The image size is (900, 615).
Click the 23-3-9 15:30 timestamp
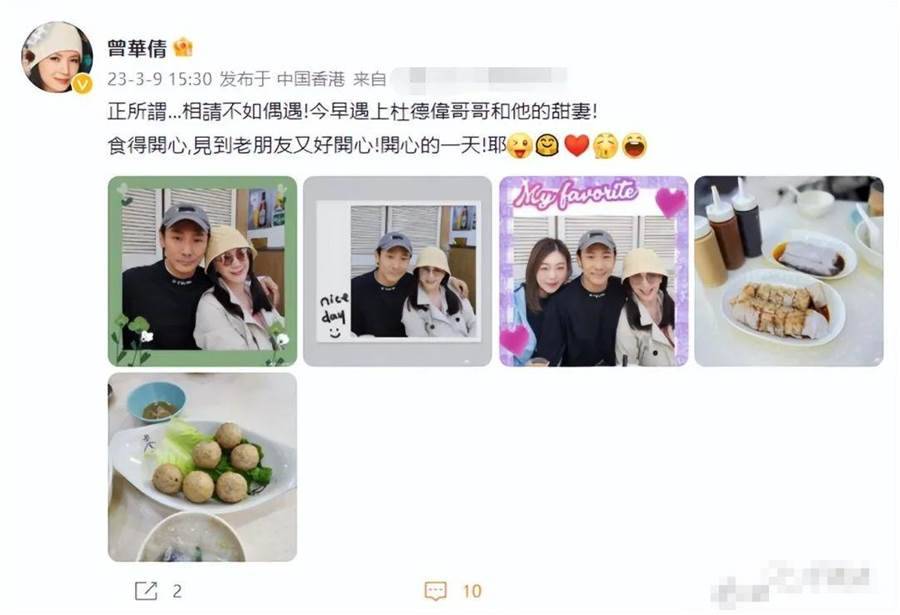coord(160,79)
